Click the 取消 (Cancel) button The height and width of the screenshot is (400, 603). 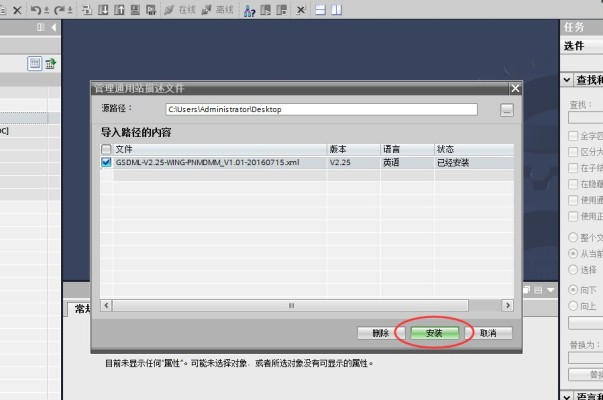coord(488,332)
